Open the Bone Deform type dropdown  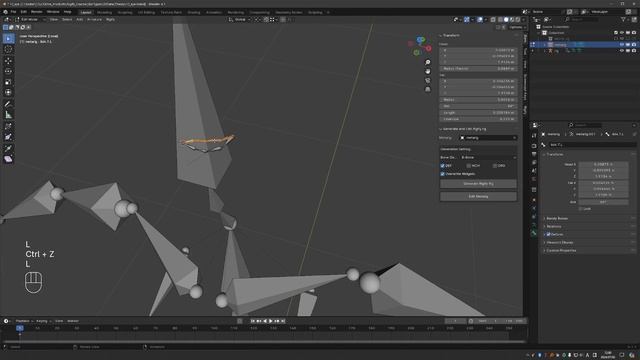pos(488,157)
